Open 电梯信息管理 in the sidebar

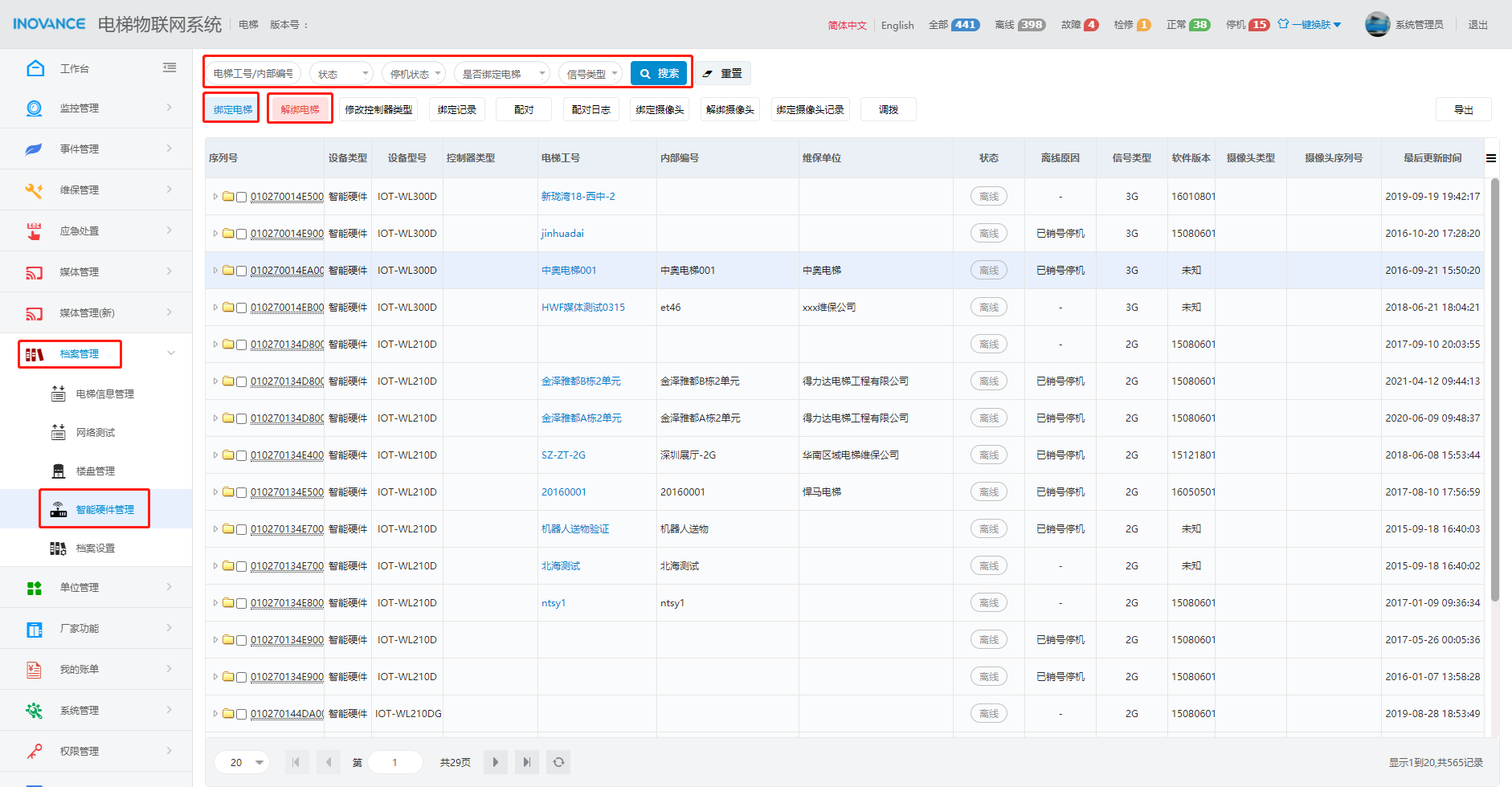click(x=104, y=394)
